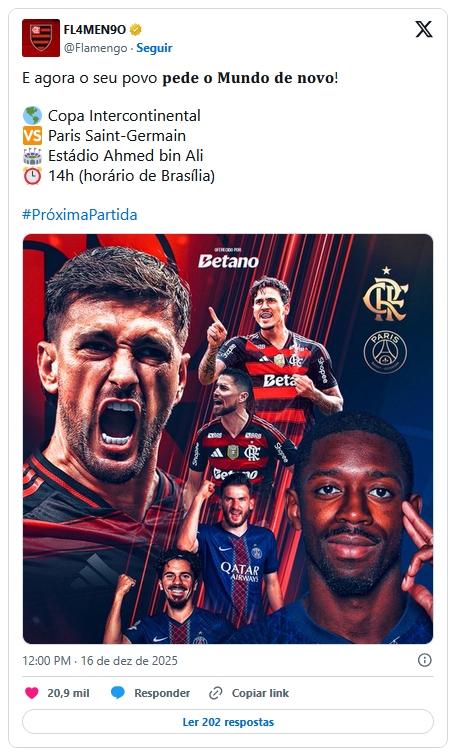Click the PSG crest in the poster
457x752 pixels.
click(385, 352)
